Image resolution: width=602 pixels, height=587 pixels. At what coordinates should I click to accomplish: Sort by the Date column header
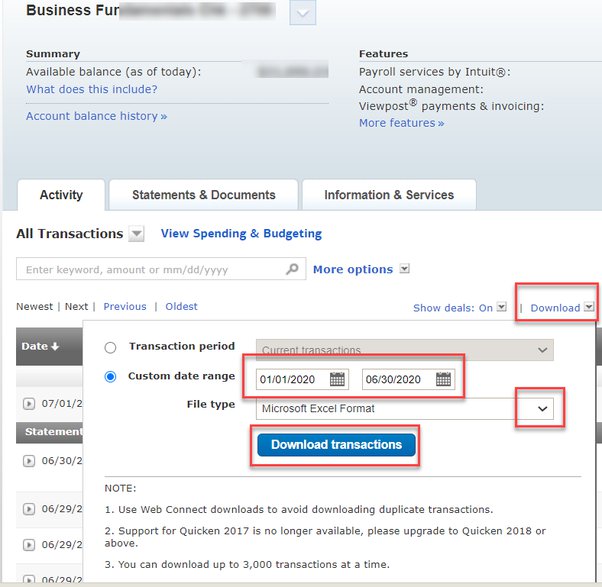point(40,346)
